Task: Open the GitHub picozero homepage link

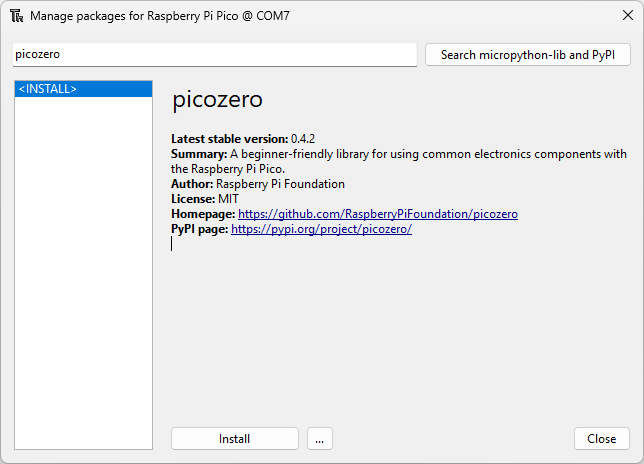Action: (x=378, y=214)
